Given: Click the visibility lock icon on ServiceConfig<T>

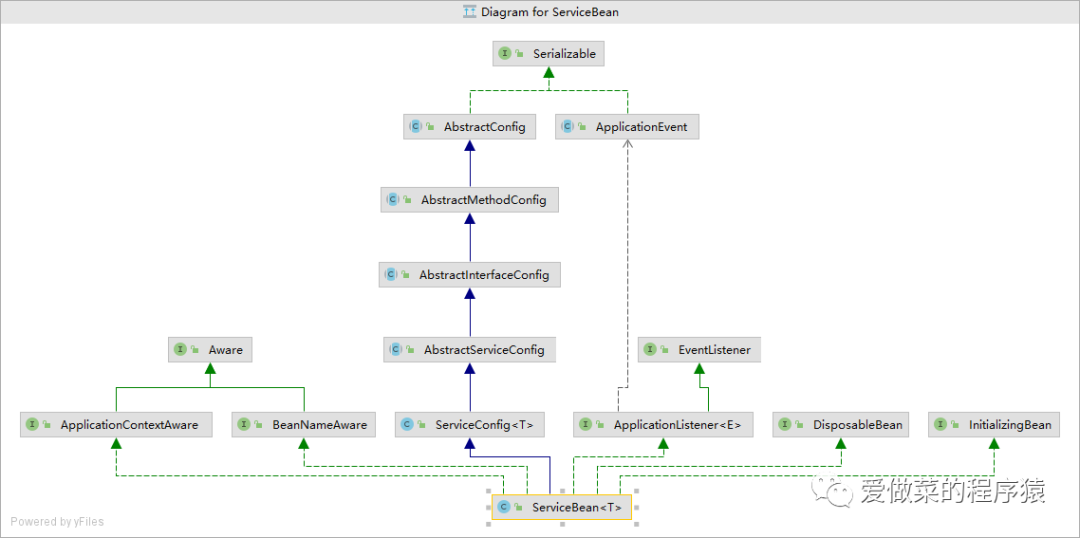Looking at the screenshot, I should pyautogui.click(x=423, y=426).
